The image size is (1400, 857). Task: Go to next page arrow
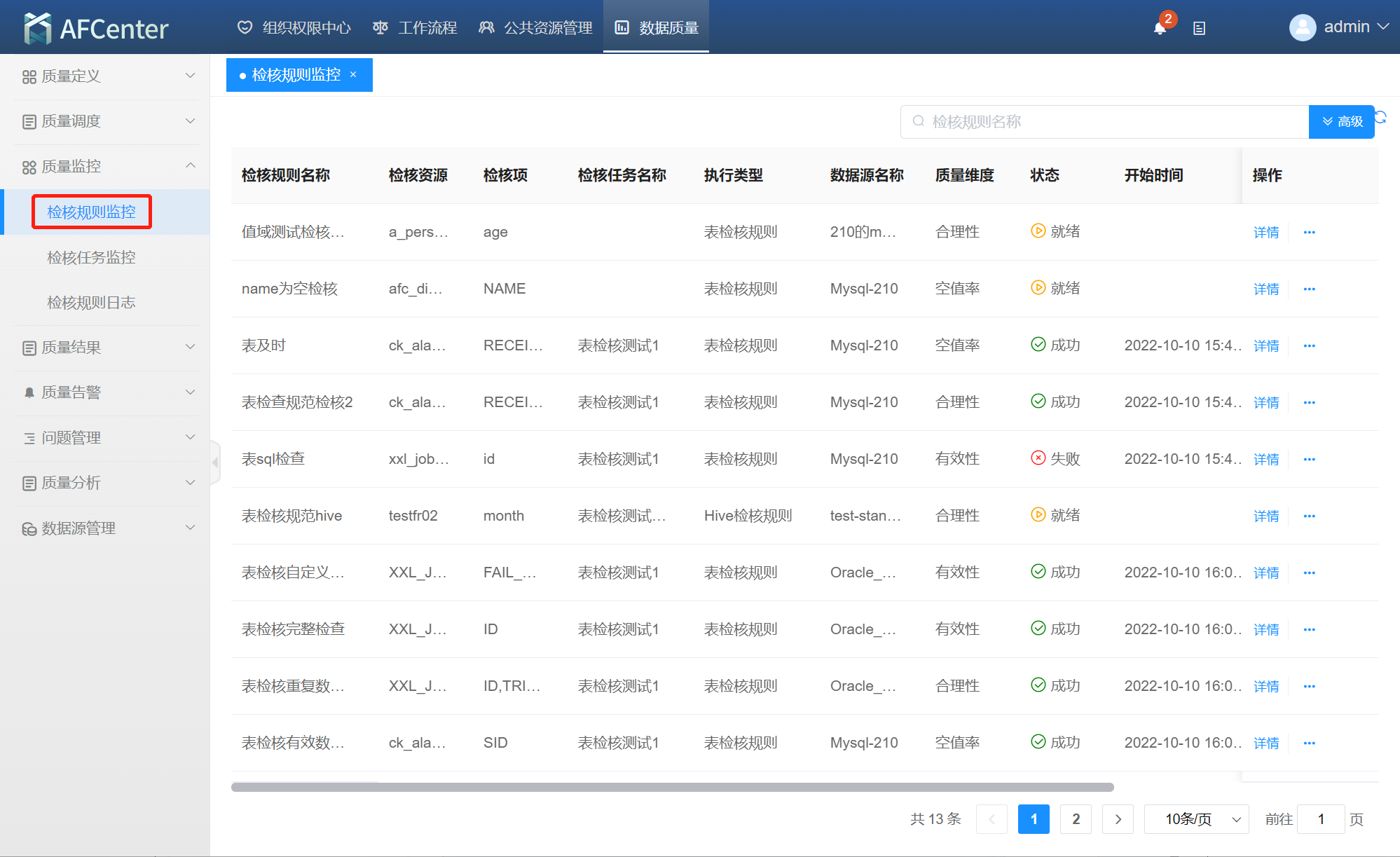pos(1118,819)
